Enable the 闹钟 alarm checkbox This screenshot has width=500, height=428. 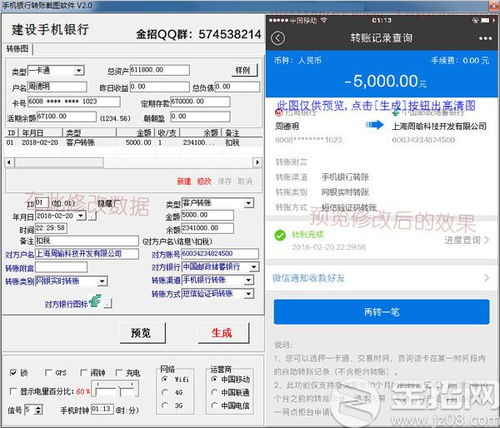click(x=84, y=372)
